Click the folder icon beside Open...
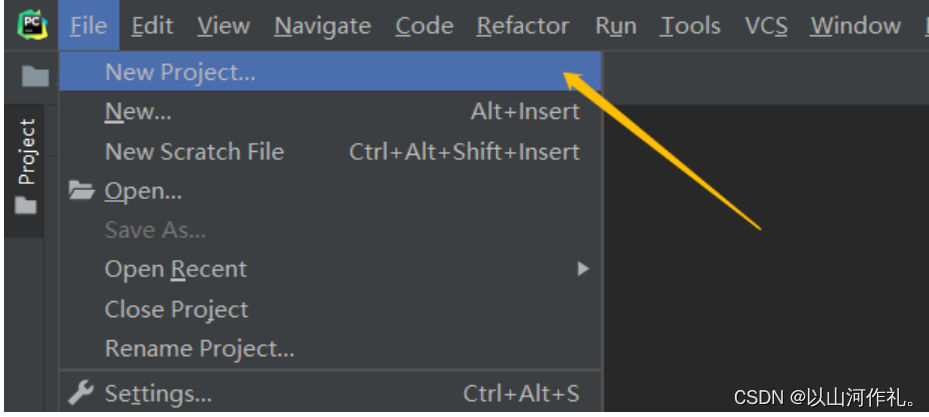The image size is (929, 417). click(x=81, y=190)
